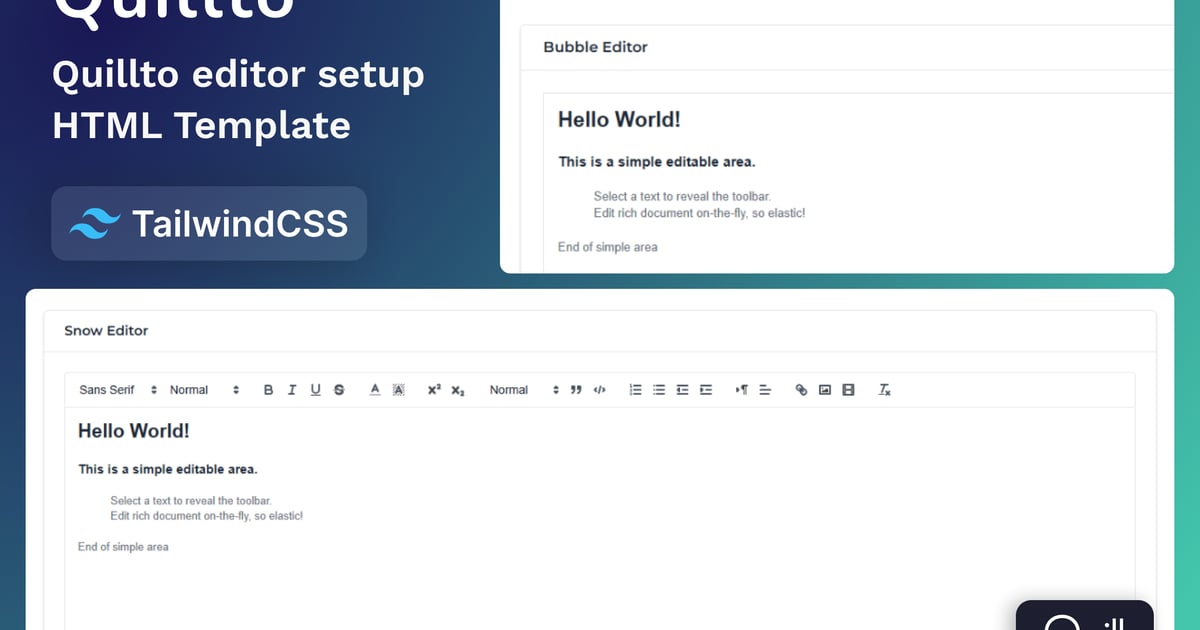Decrease the indent level

pyautogui.click(x=682, y=390)
